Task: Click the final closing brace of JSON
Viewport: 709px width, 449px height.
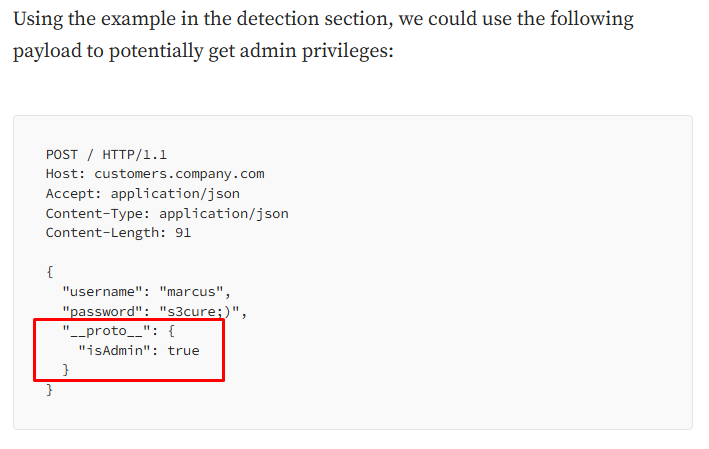Action: tap(50, 389)
